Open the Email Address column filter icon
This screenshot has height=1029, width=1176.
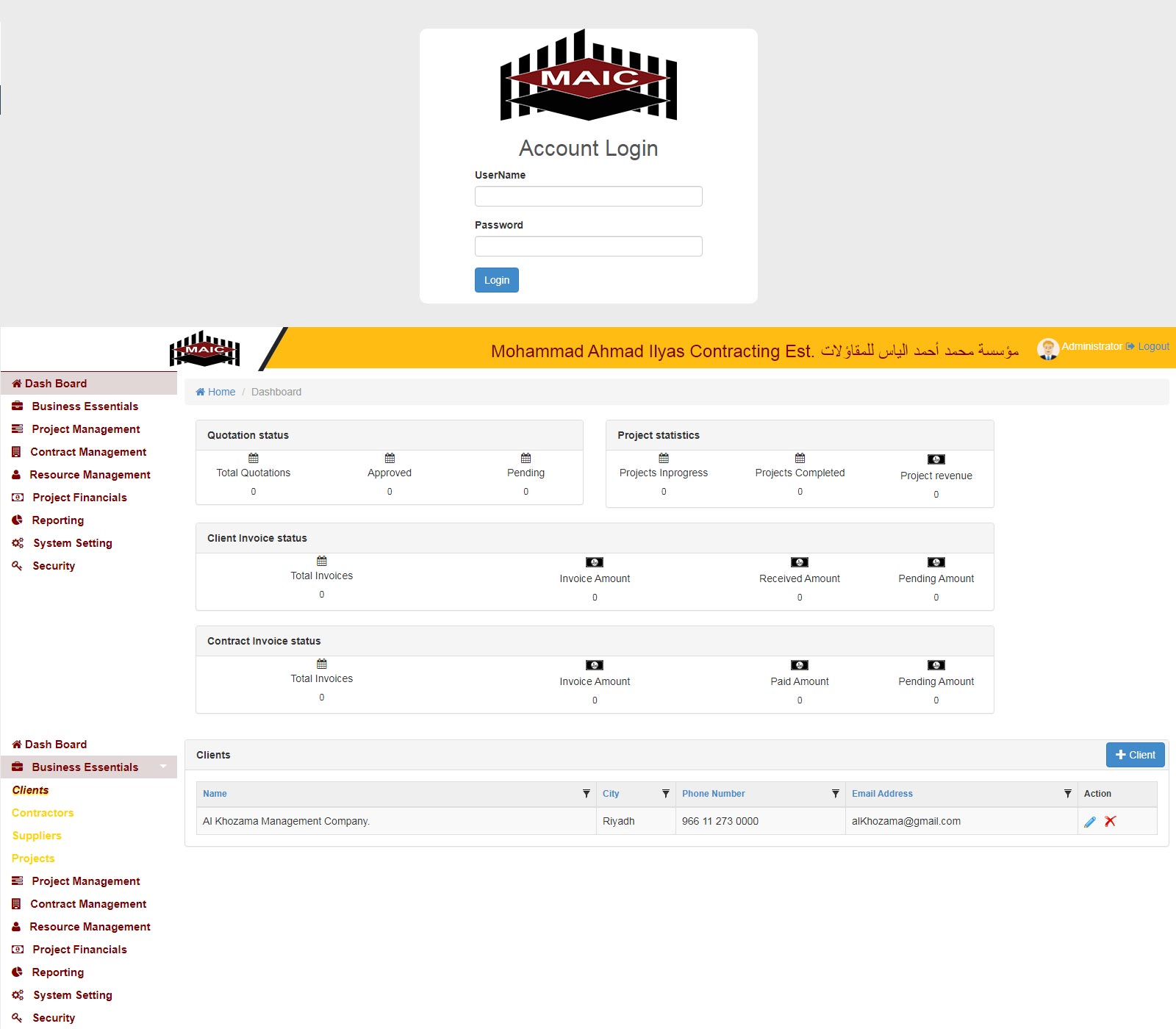coord(1068,794)
